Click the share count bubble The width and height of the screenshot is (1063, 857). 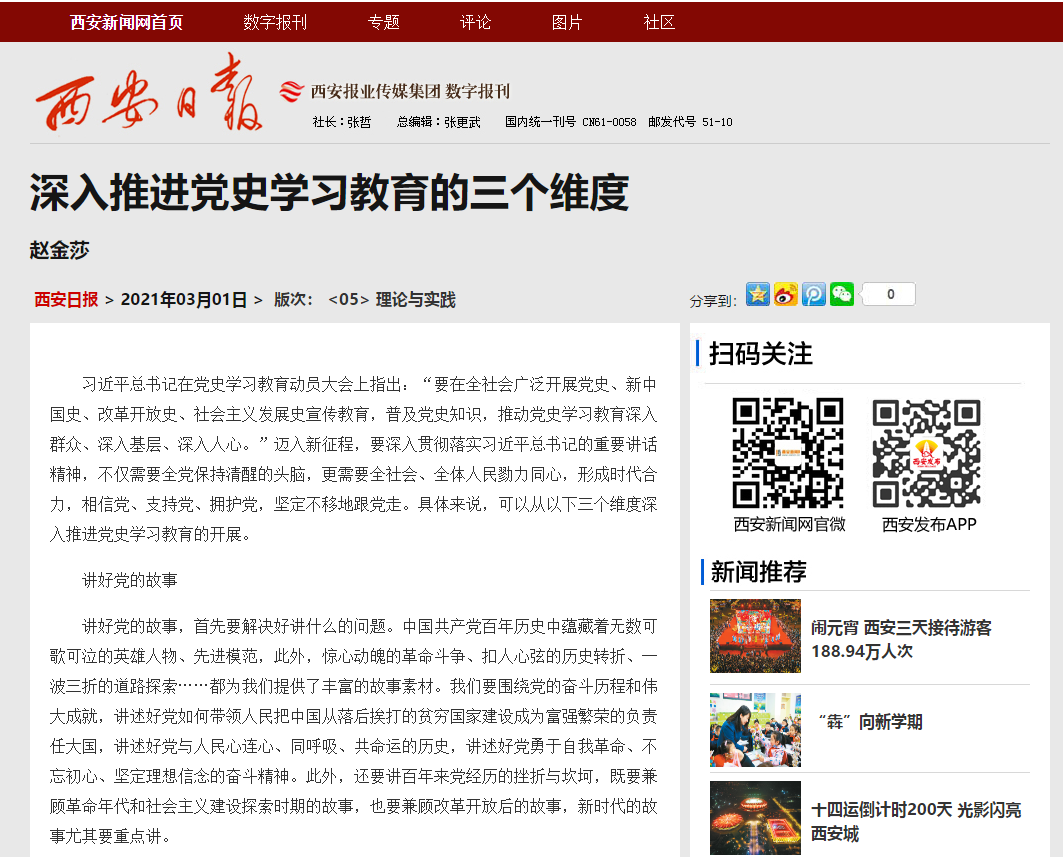click(x=888, y=294)
